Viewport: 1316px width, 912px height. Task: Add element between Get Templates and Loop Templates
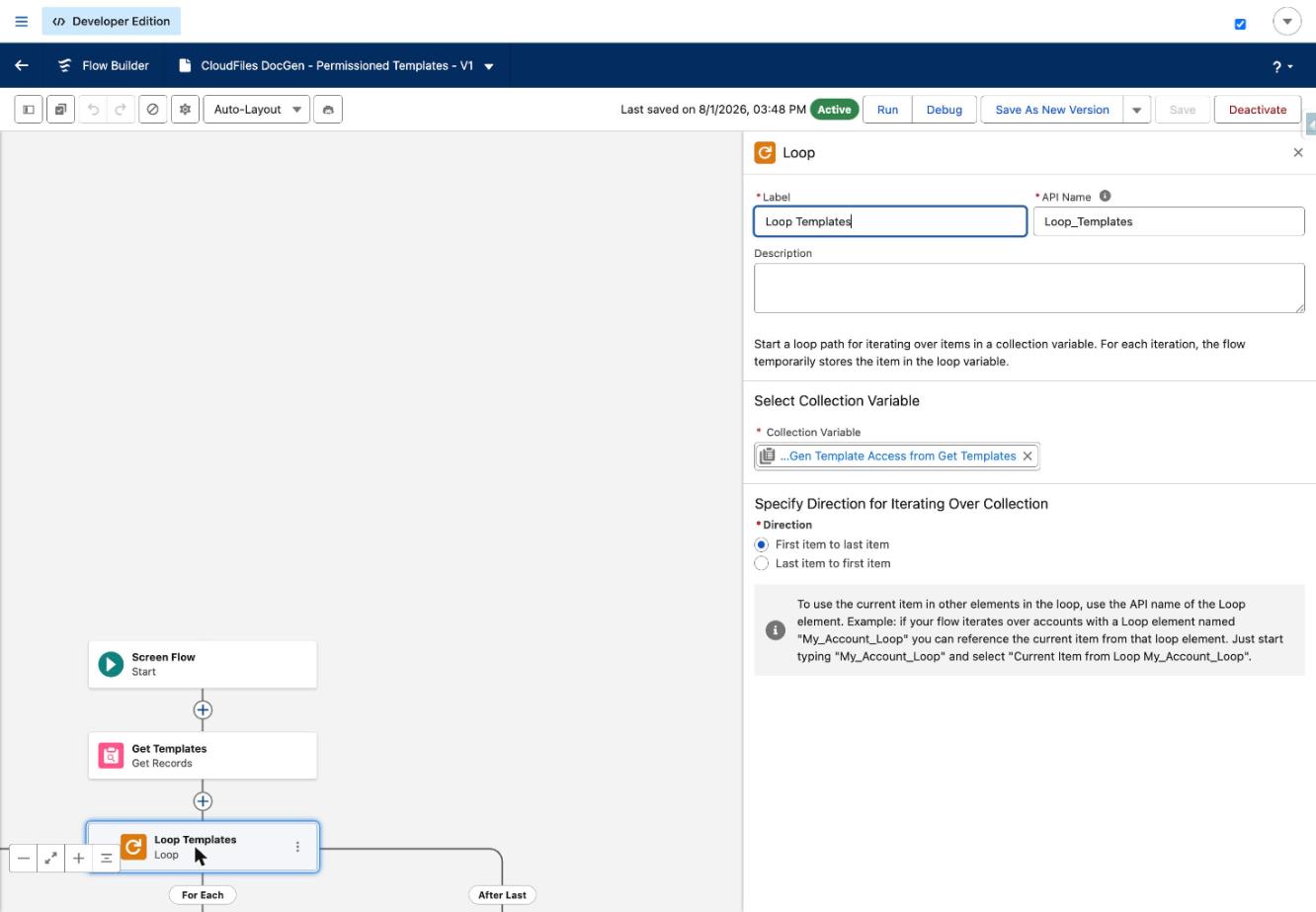click(203, 801)
